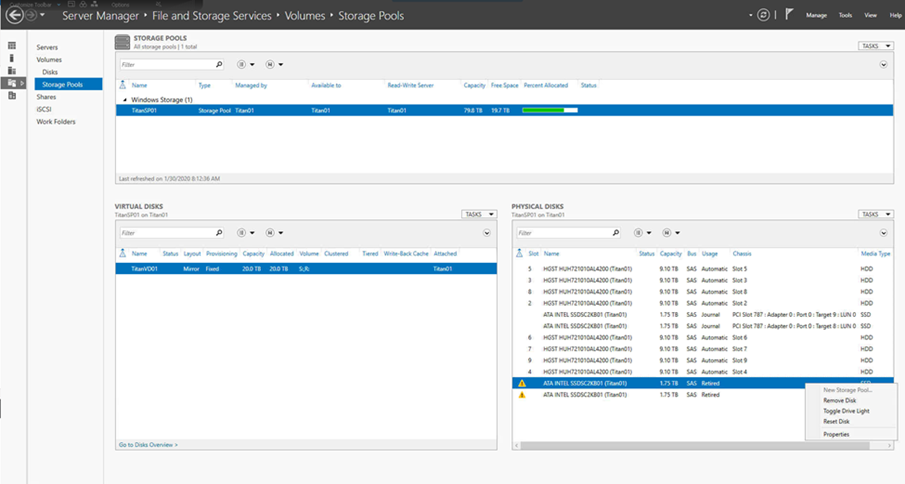
Task: Select Work Folders in the navigation pane
Action: tap(56, 122)
